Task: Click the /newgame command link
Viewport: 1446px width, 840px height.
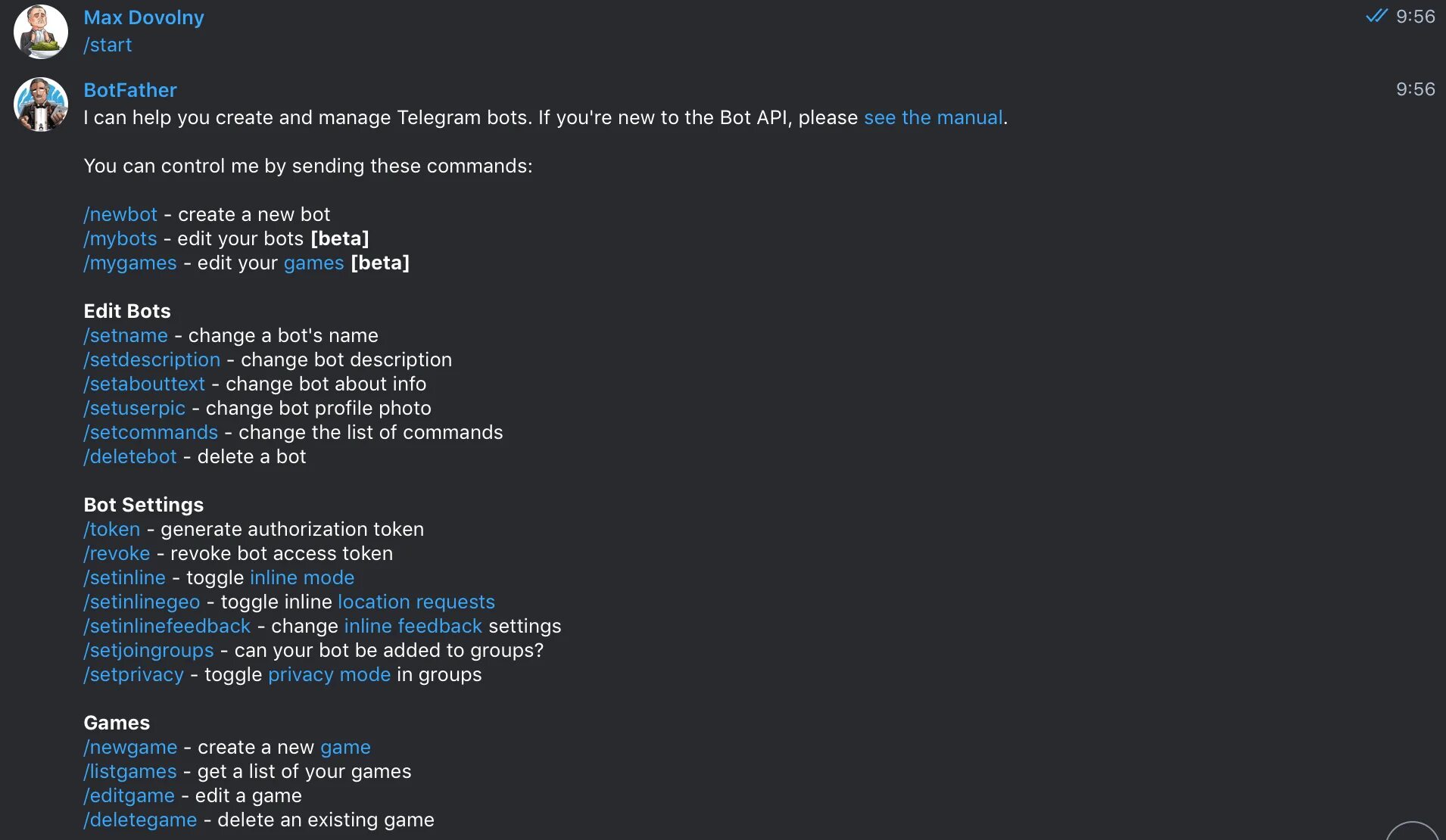Action: [x=130, y=747]
